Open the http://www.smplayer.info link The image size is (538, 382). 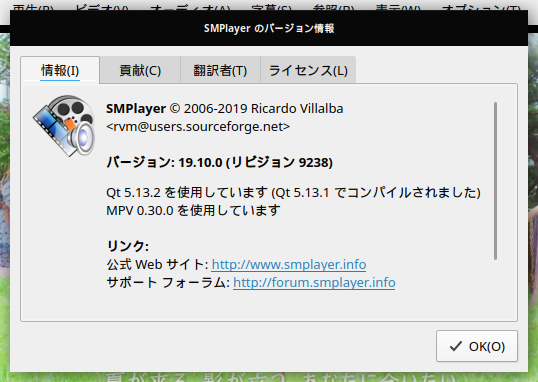pos(289,265)
